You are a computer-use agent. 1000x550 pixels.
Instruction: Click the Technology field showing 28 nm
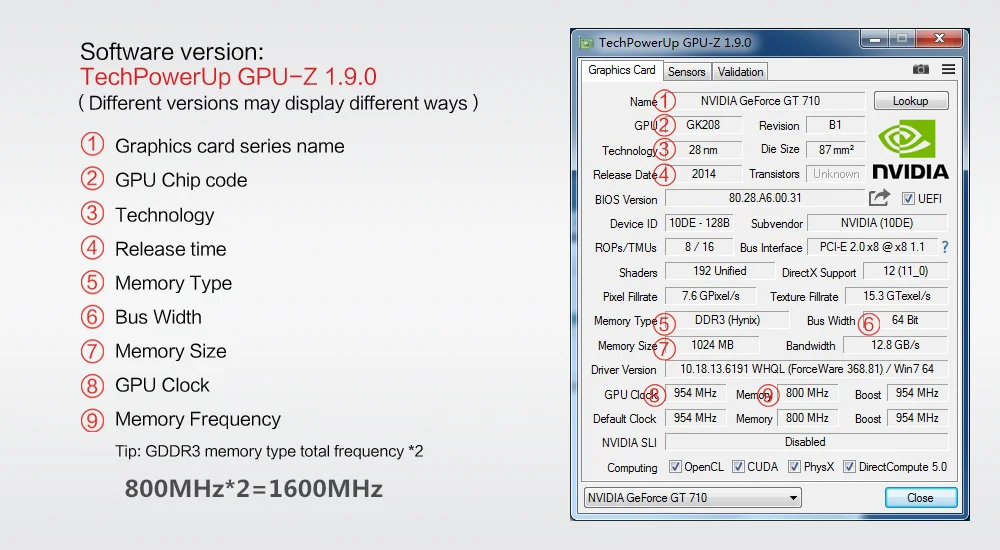point(703,150)
